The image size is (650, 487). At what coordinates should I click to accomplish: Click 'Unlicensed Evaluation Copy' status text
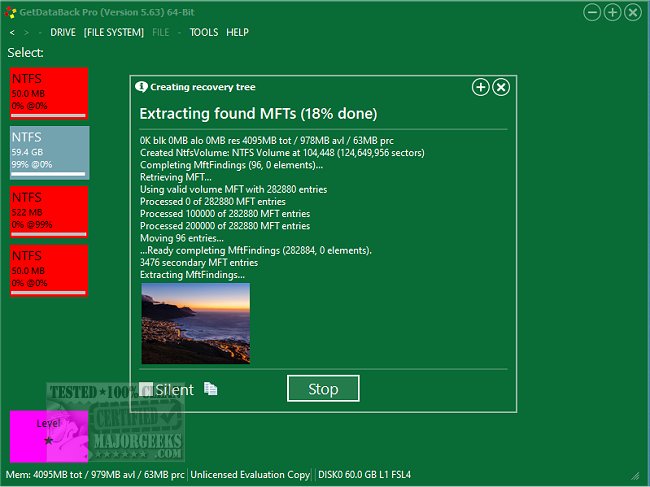tap(250, 475)
